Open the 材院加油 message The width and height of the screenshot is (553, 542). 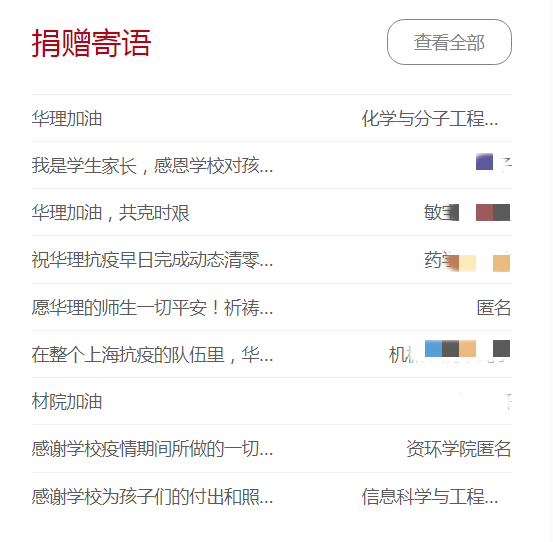pyautogui.click(x=67, y=402)
